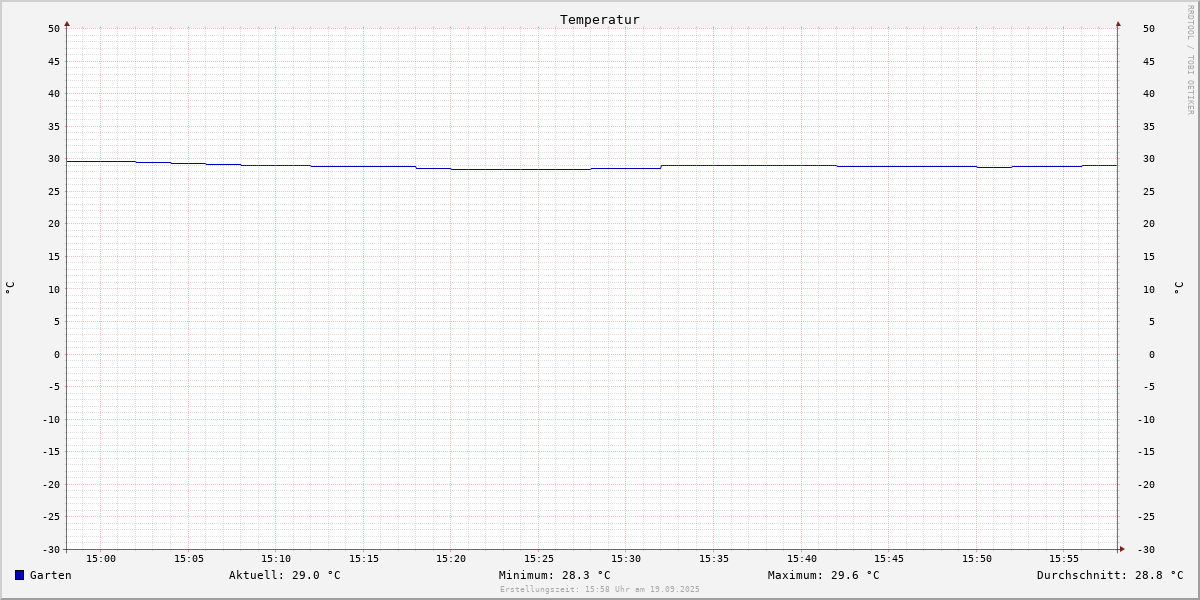Select the Garten legend label

(50, 575)
